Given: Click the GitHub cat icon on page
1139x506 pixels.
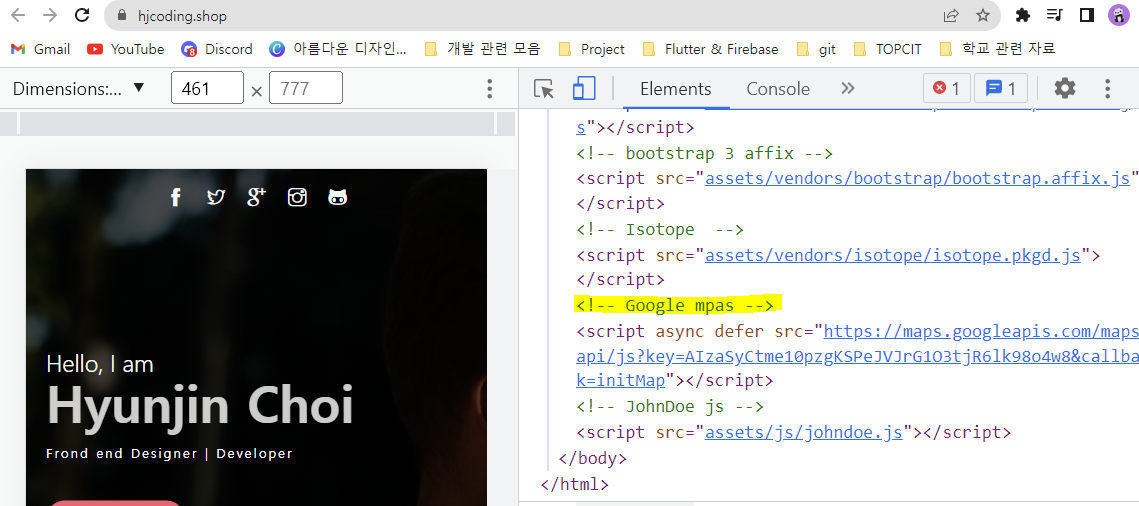Looking at the screenshot, I should pos(338,197).
